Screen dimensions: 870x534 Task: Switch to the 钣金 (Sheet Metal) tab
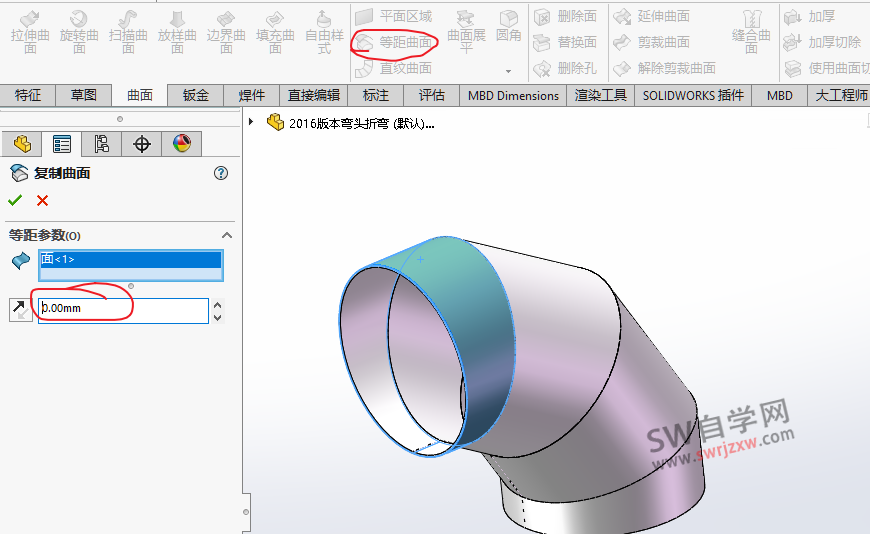[x=196, y=95]
